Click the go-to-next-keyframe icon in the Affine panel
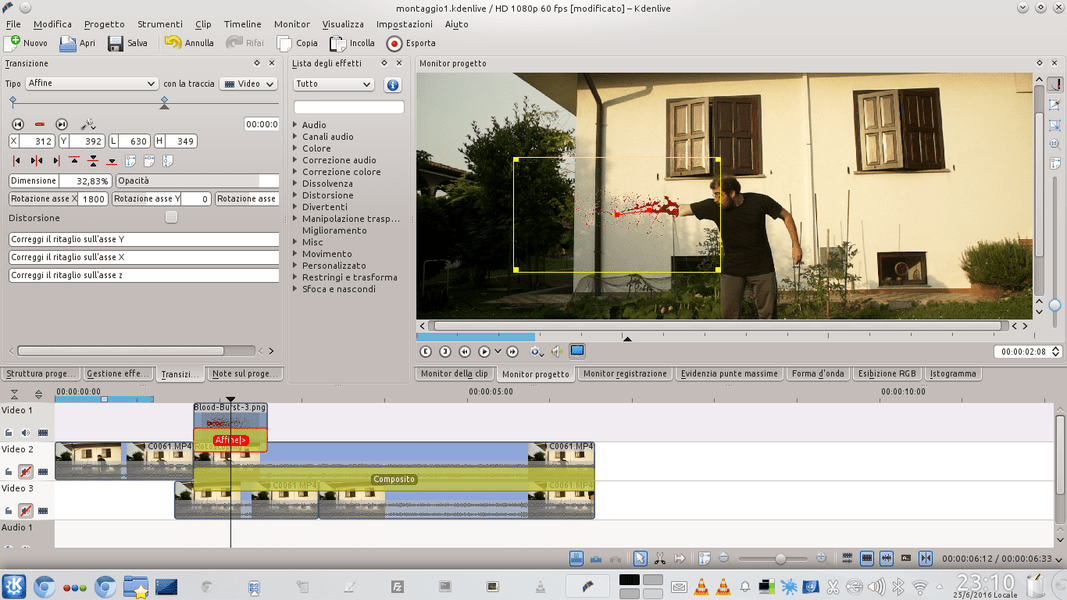 tap(61, 124)
